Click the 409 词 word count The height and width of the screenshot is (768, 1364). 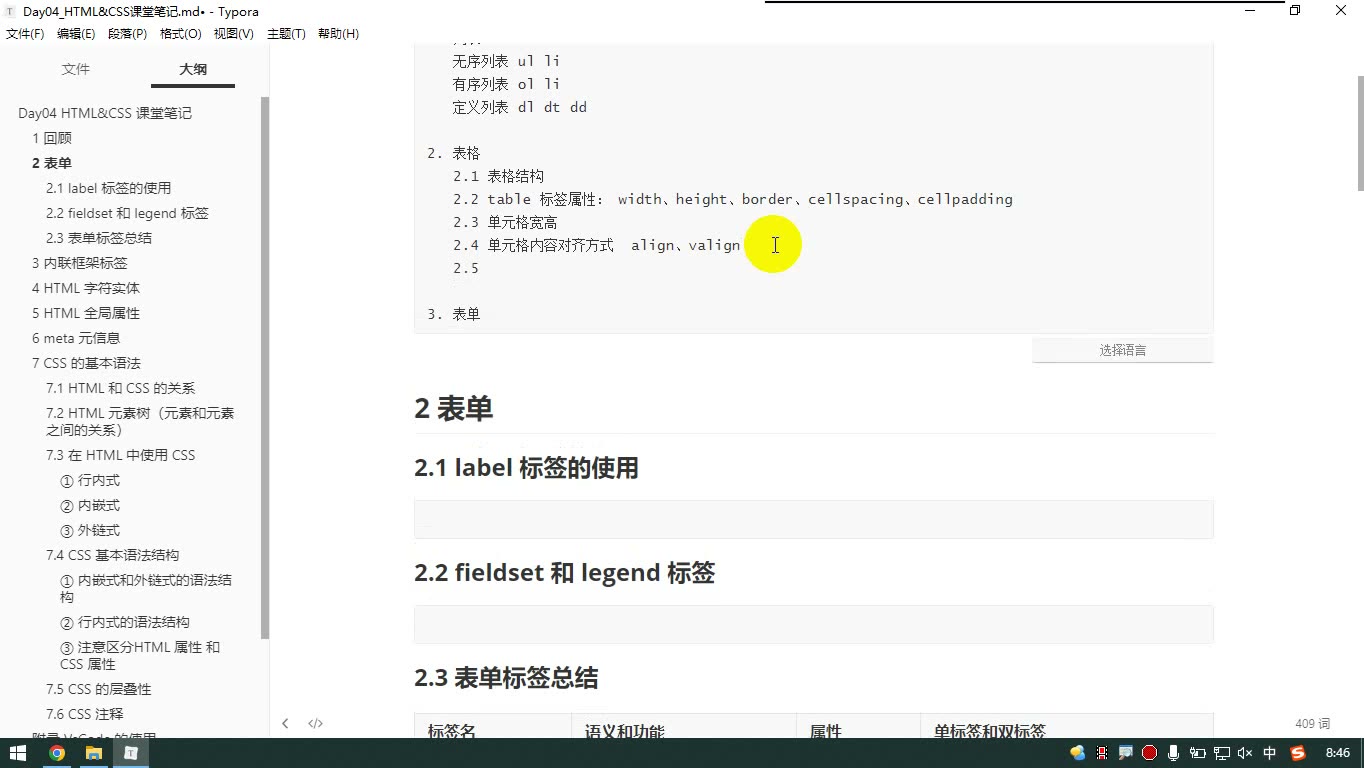pyautogui.click(x=1312, y=723)
